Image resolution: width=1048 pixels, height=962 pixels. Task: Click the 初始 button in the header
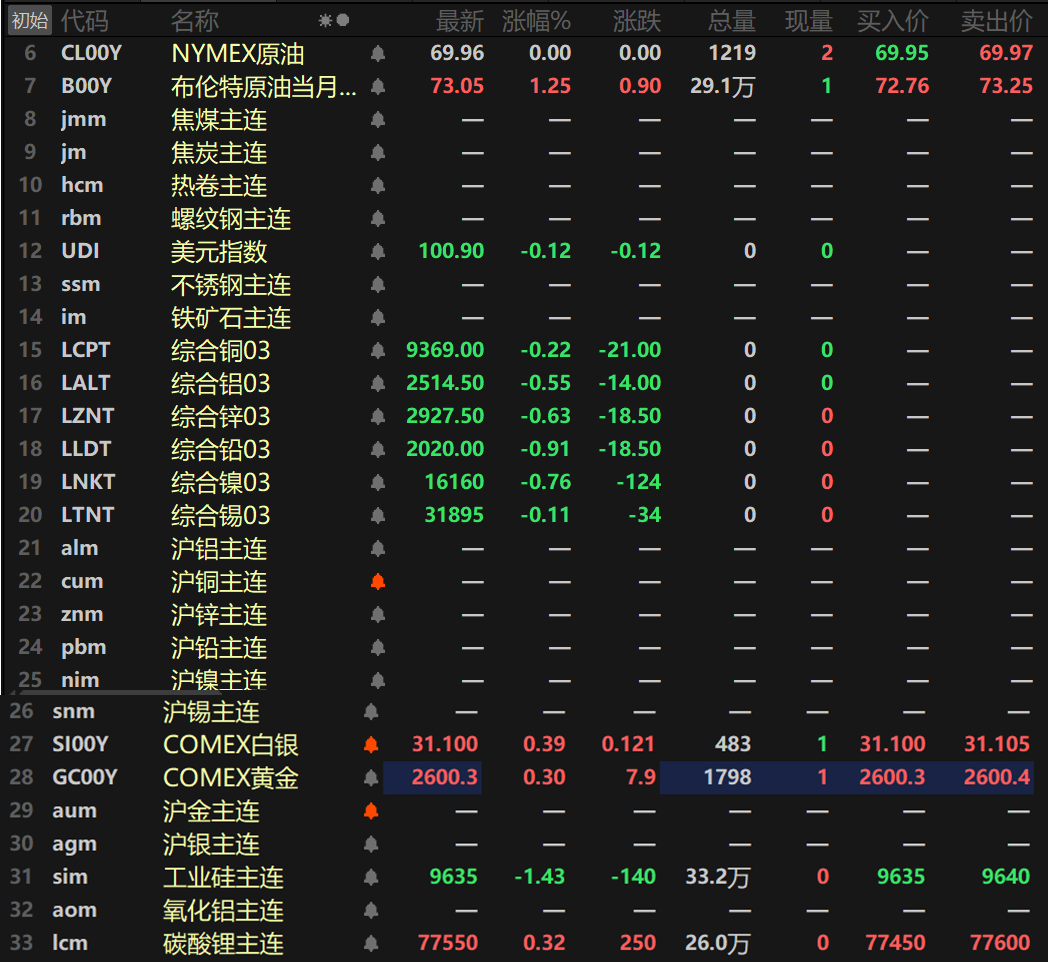tap(29, 20)
